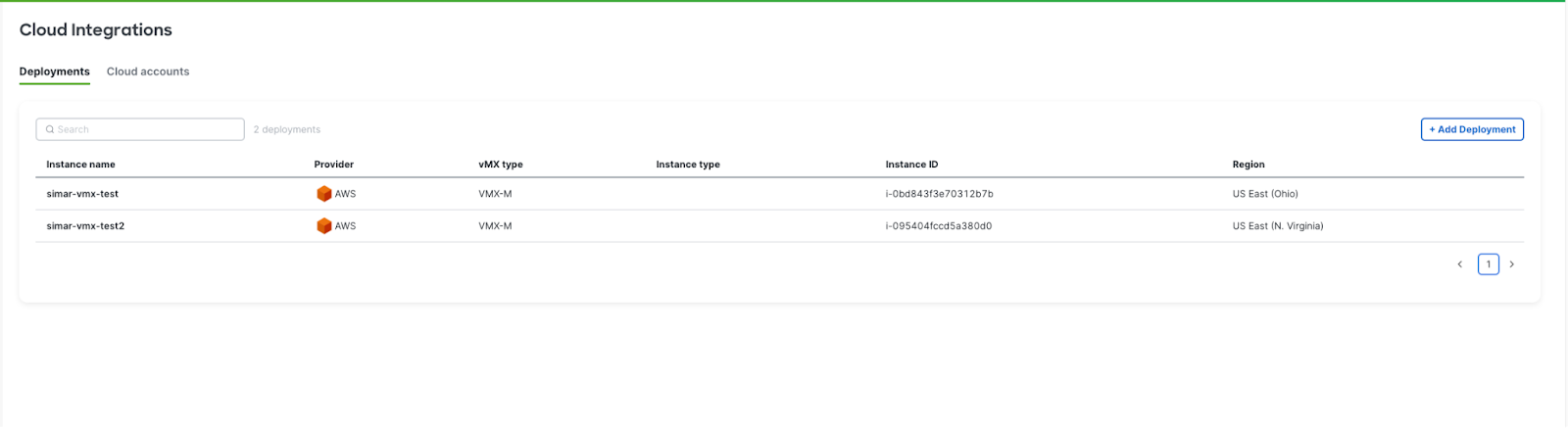Select page 1 in pagination
Viewport: 1568px width, 428px height.
(x=1489, y=264)
